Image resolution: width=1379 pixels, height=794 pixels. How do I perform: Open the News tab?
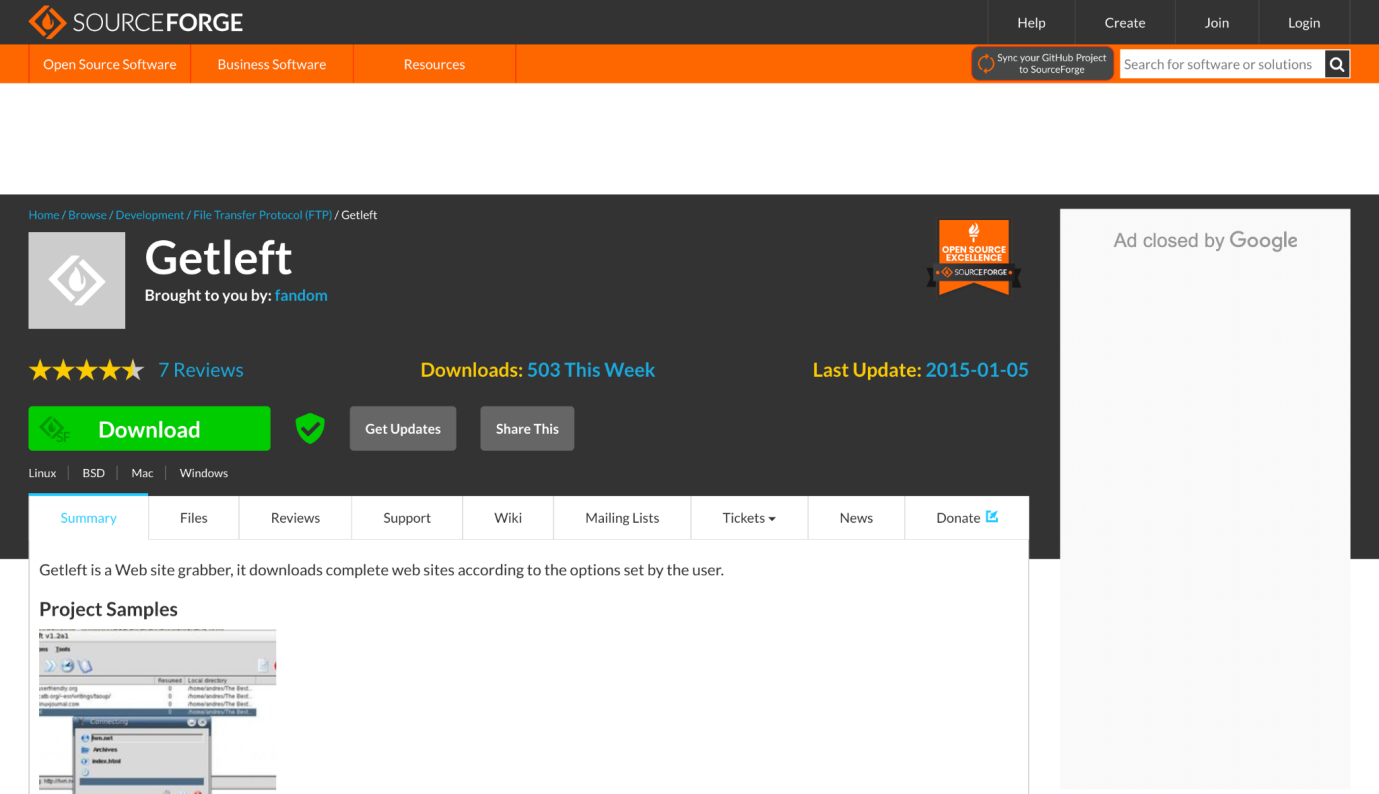pyautogui.click(x=856, y=518)
